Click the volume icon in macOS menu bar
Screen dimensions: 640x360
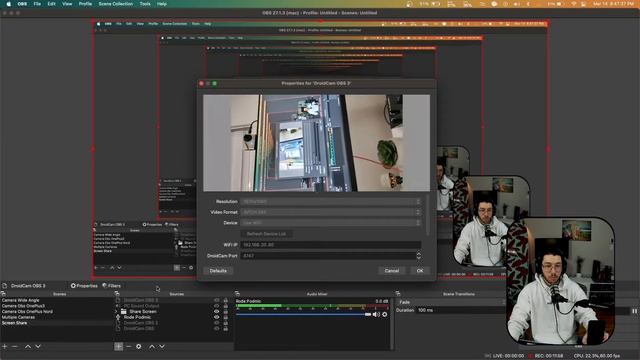(x=517, y=4)
